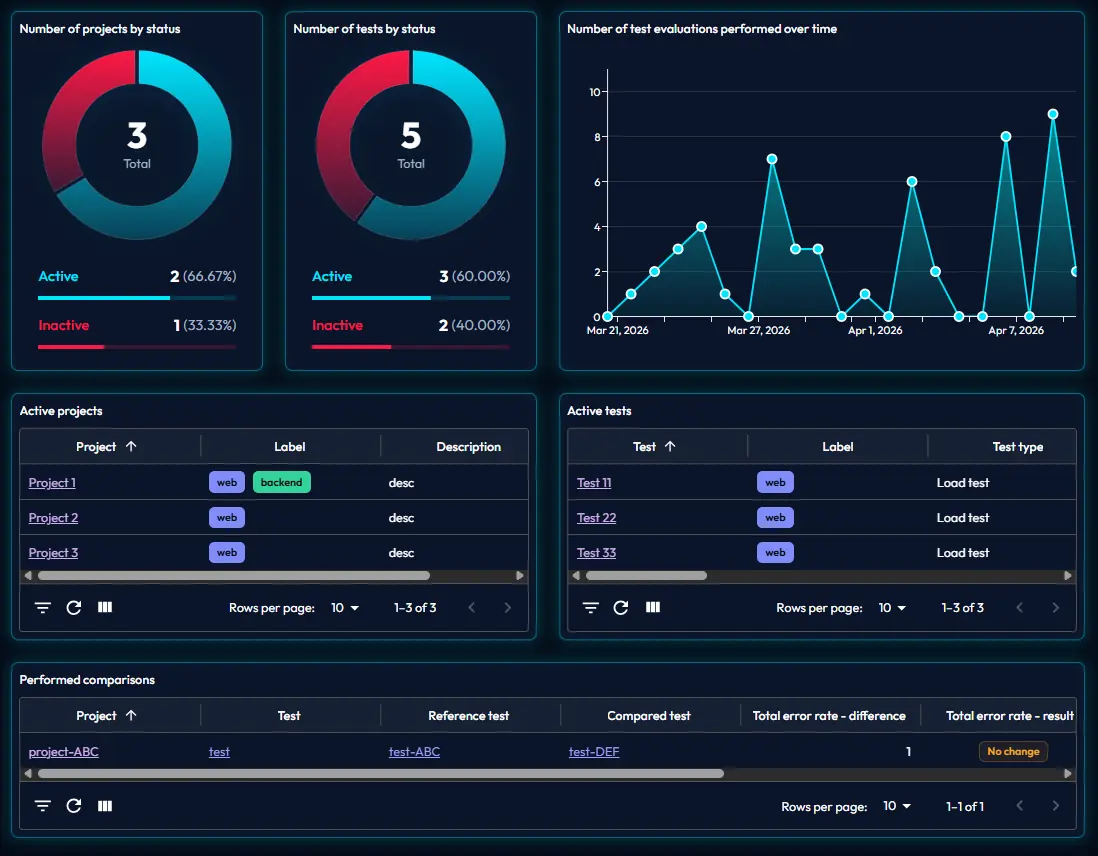
Task: Open the Project 2 link
Action: point(53,518)
